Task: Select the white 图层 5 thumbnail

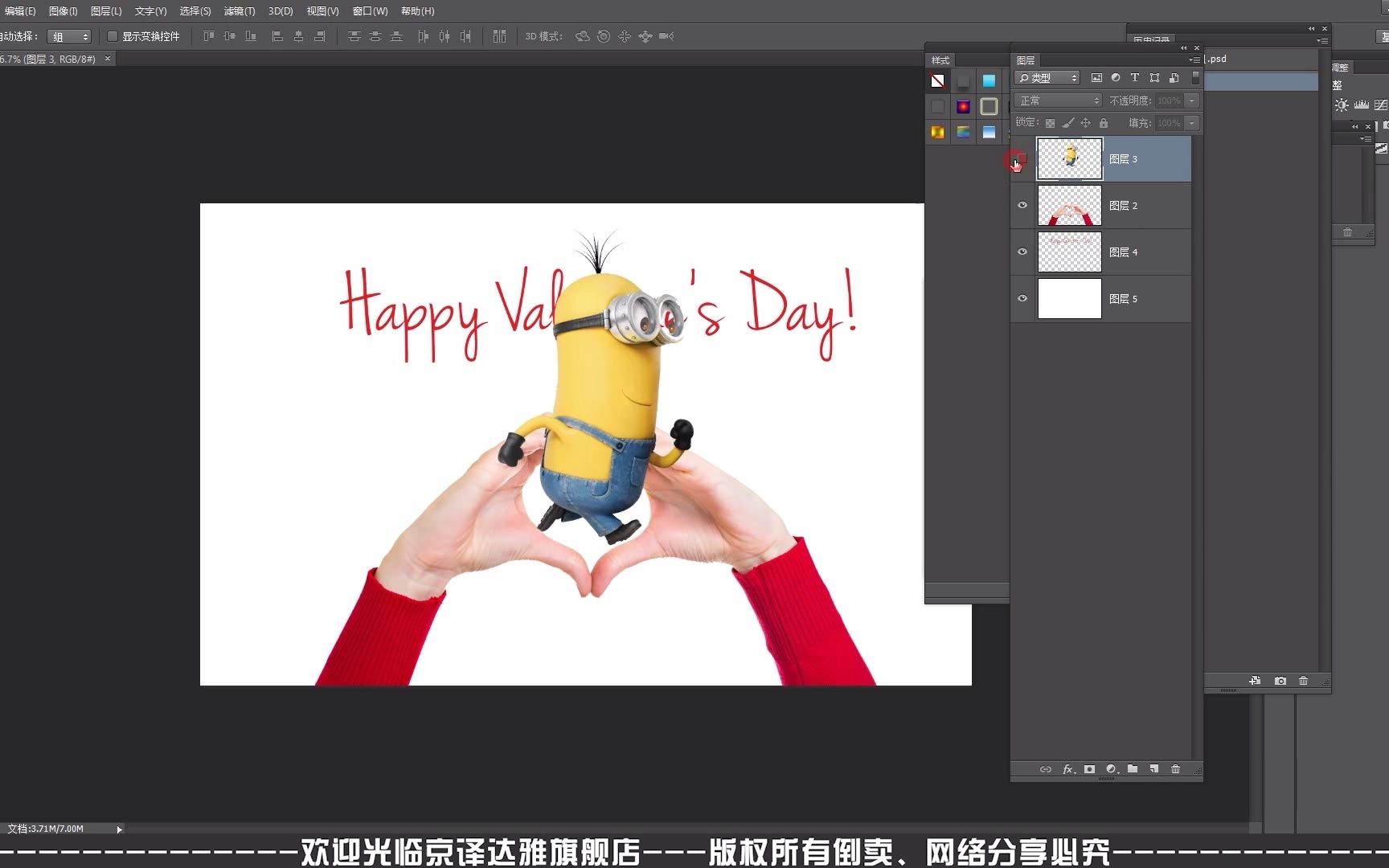Action: click(1070, 298)
